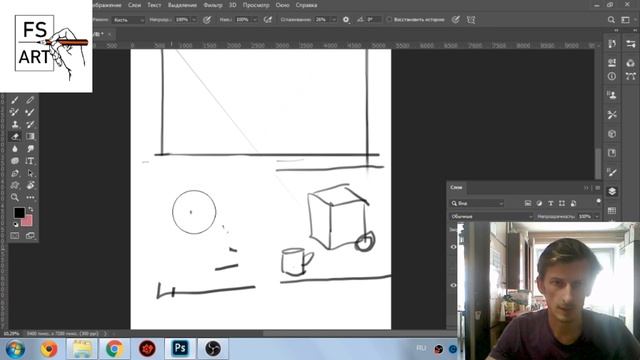Open the Фильтр menu

pyautogui.click(x=213, y=5)
